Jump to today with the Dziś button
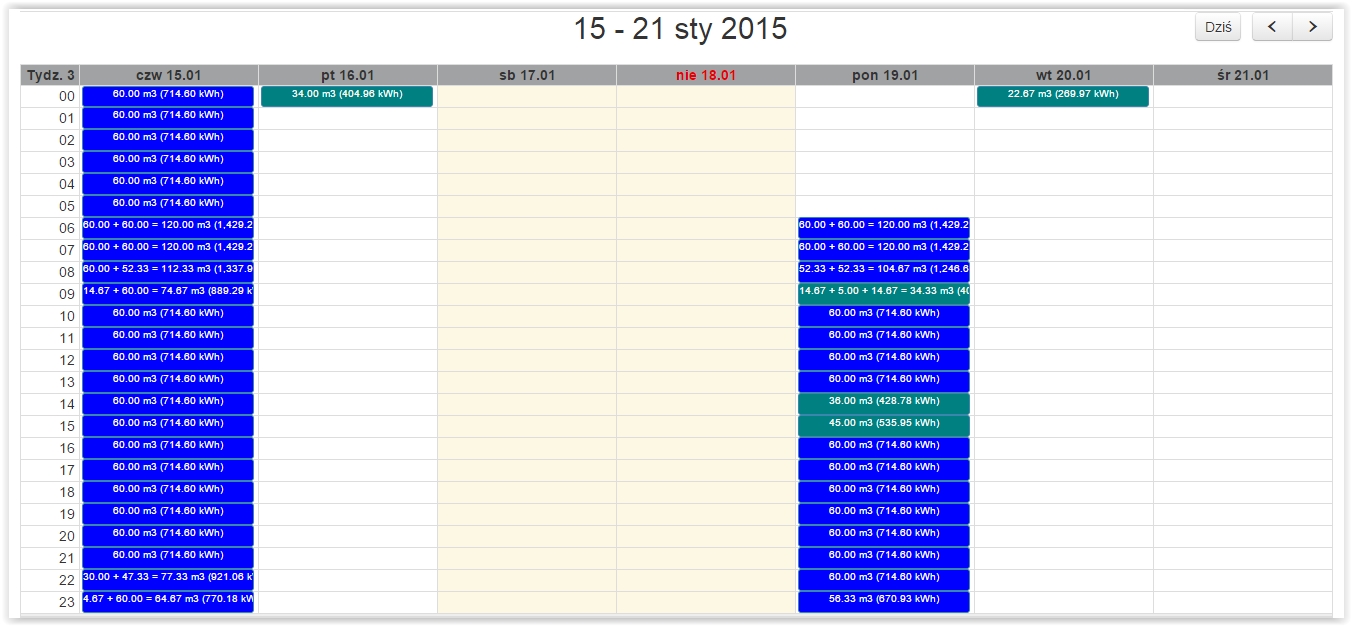Image resolution: width=1352 pixels, height=626 pixels. (x=1218, y=27)
